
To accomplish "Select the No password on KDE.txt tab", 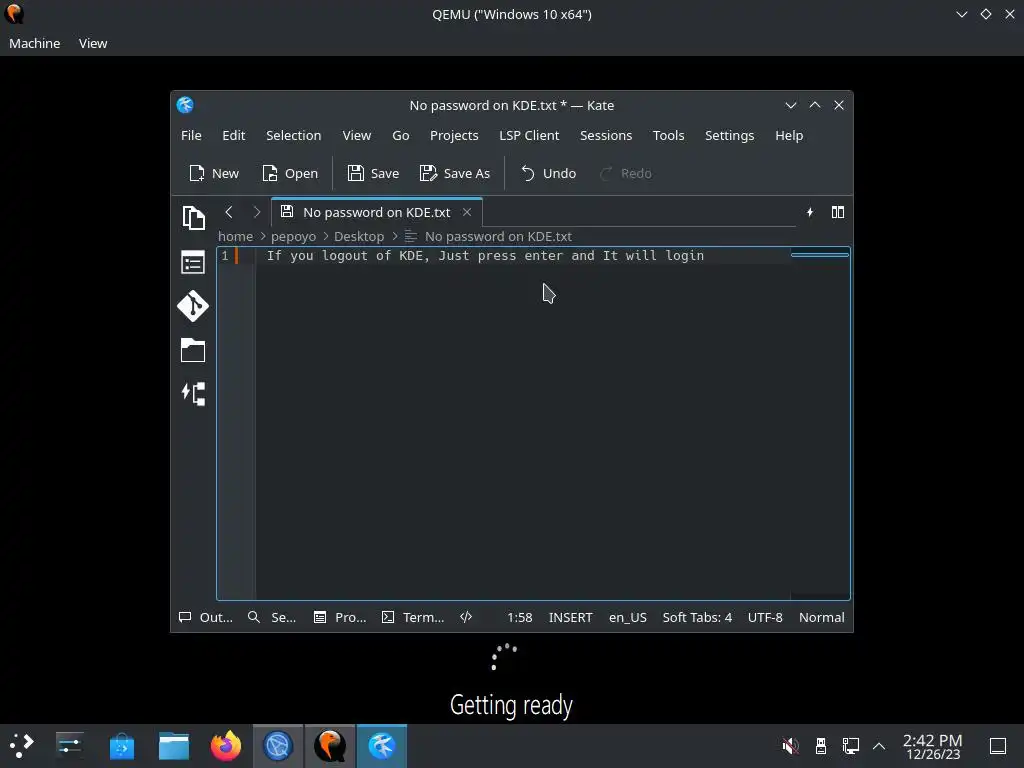I will point(376,212).
